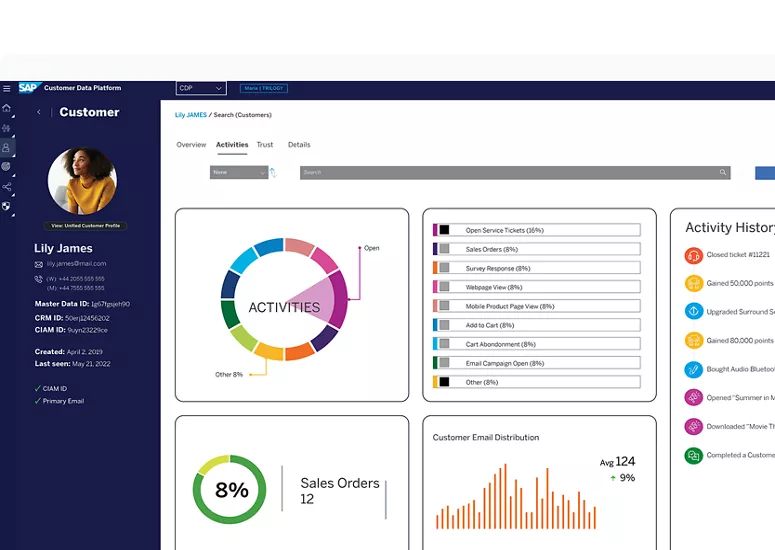Image resolution: width=775 pixels, height=550 pixels.
Task: Click the Closed ticket #11221 headset icon
Action: point(693,256)
